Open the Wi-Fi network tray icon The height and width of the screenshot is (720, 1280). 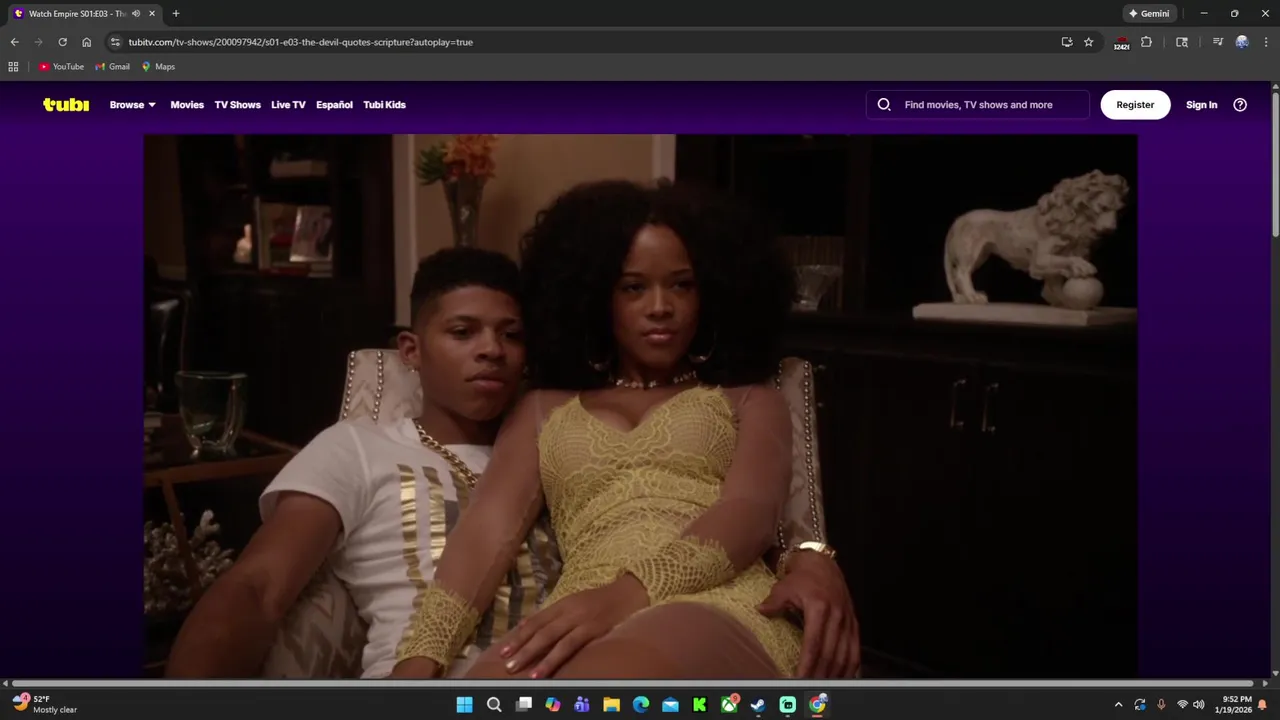click(1183, 705)
